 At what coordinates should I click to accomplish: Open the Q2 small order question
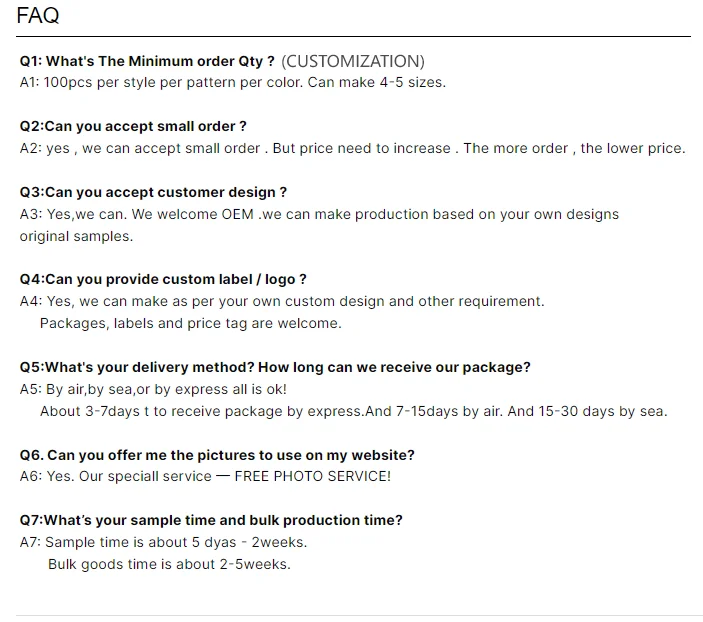(x=133, y=127)
